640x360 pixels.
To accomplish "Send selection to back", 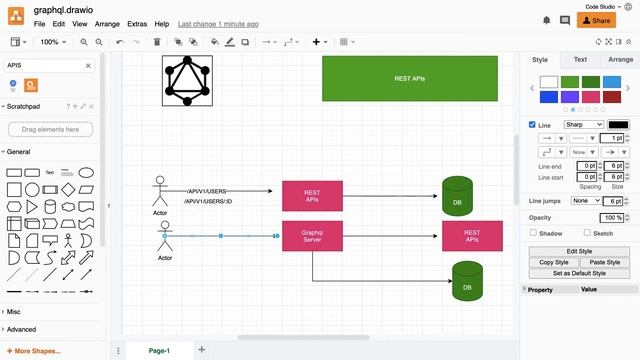I will click(x=193, y=42).
